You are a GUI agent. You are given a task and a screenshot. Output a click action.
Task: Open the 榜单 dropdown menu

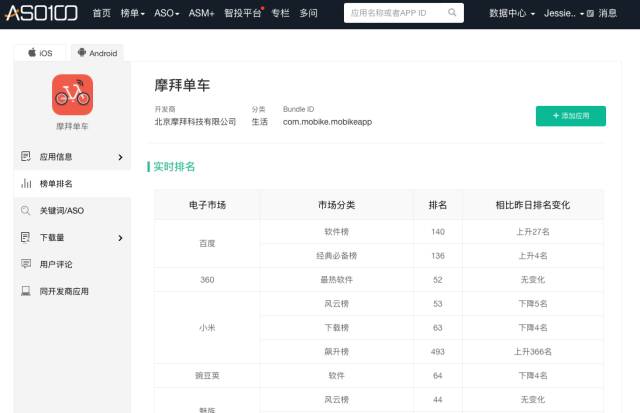(x=133, y=13)
